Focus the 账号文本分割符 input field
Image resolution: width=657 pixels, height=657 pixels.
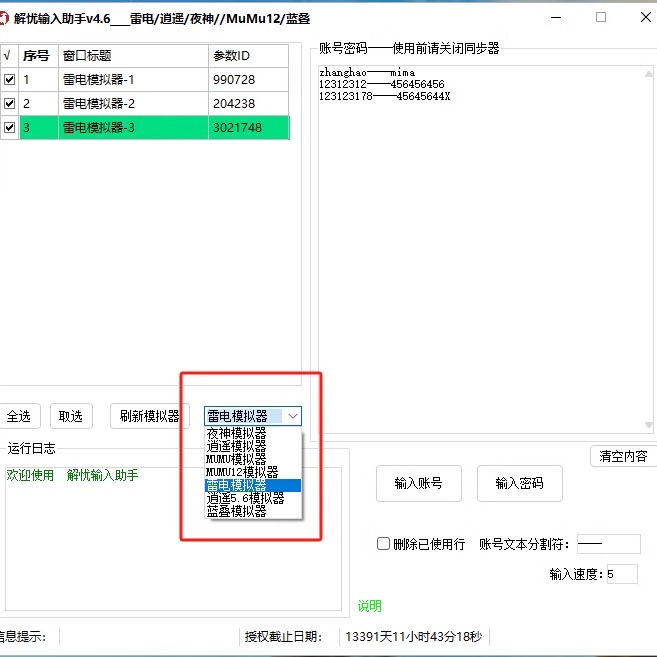point(608,544)
